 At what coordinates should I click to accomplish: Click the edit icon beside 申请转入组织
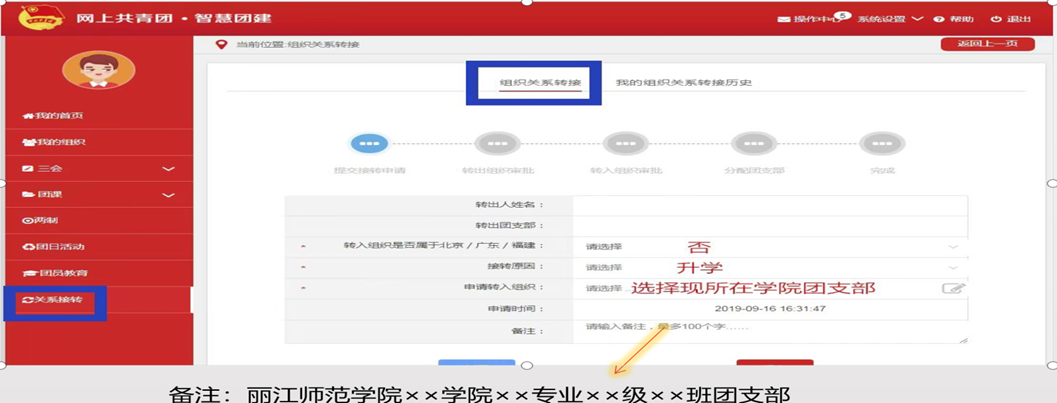click(x=953, y=288)
